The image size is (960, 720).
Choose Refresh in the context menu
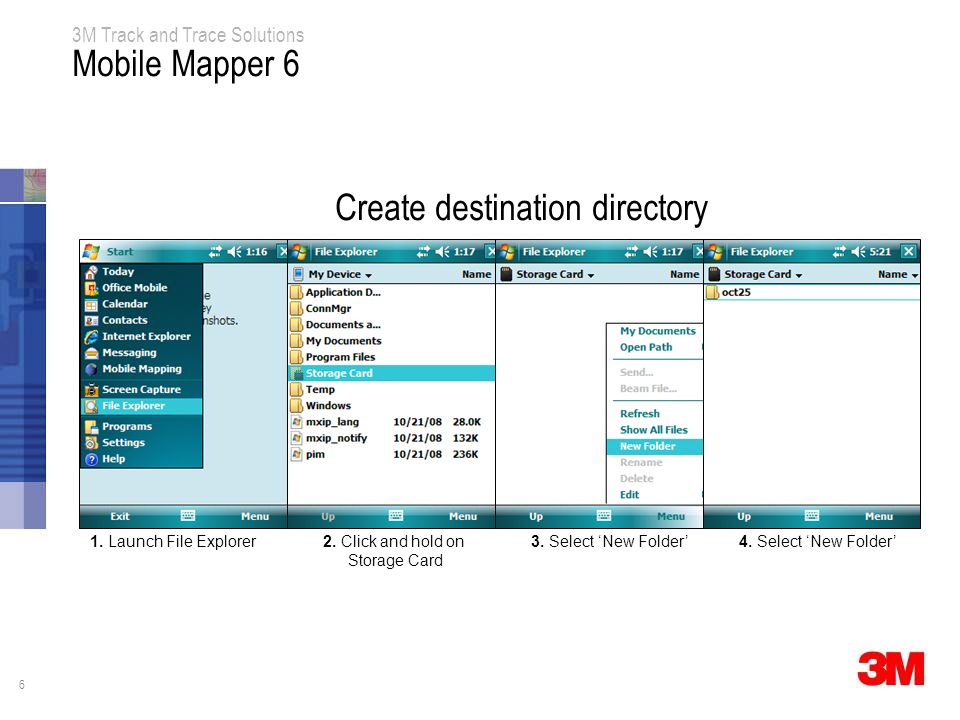coord(640,414)
